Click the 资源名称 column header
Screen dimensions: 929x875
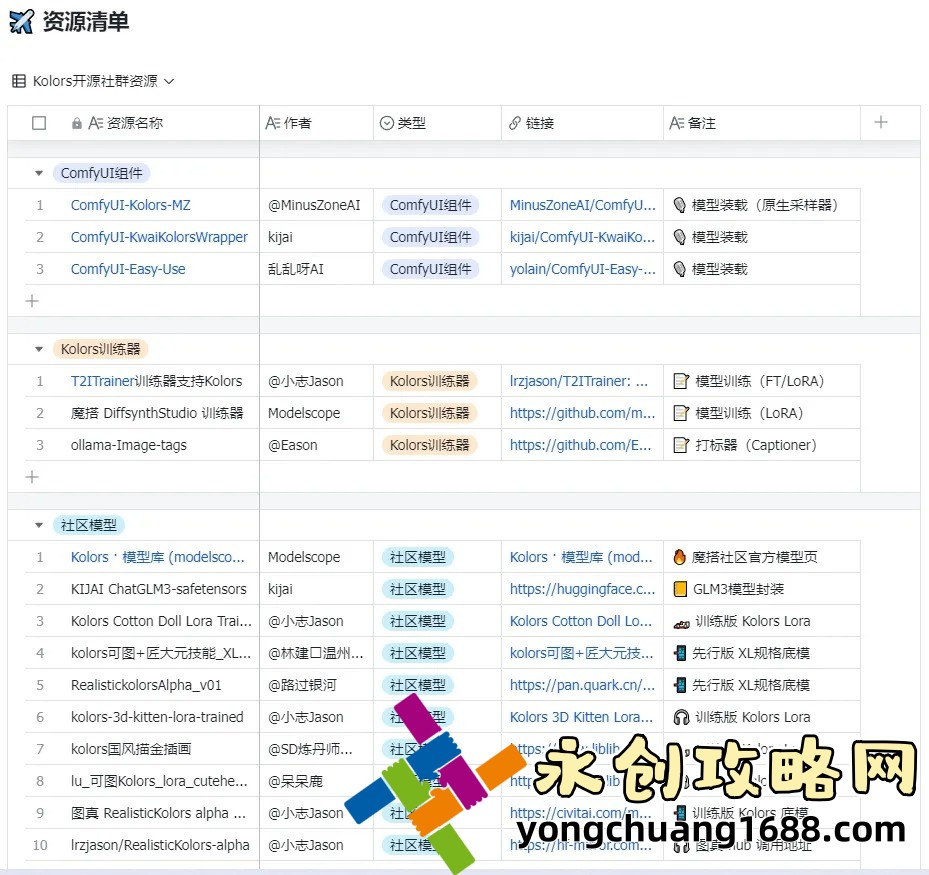click(x=134, y=123)
